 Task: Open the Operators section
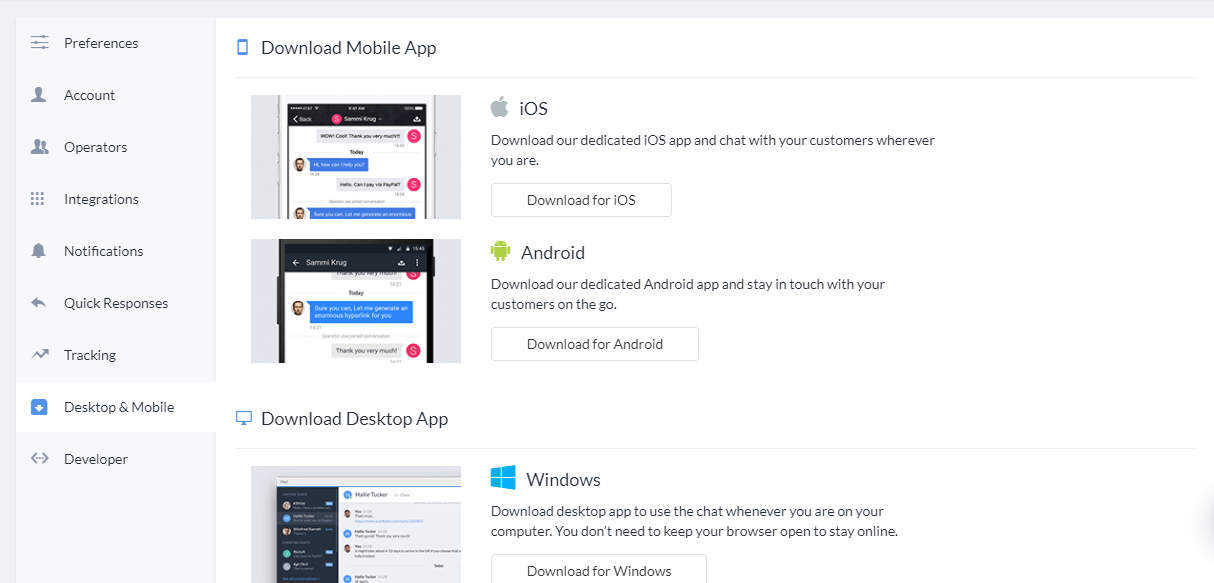coord(115,147)
